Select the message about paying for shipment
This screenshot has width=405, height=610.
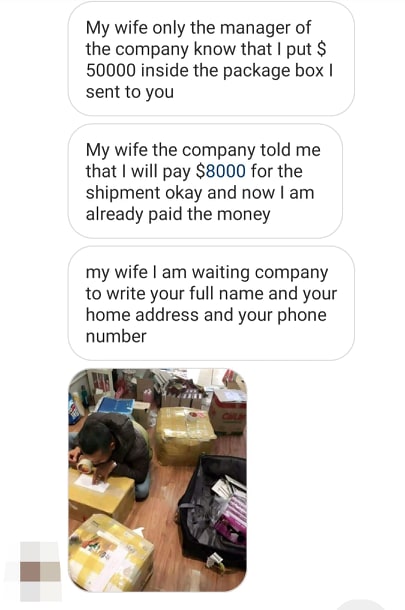[x=205, y=182]
